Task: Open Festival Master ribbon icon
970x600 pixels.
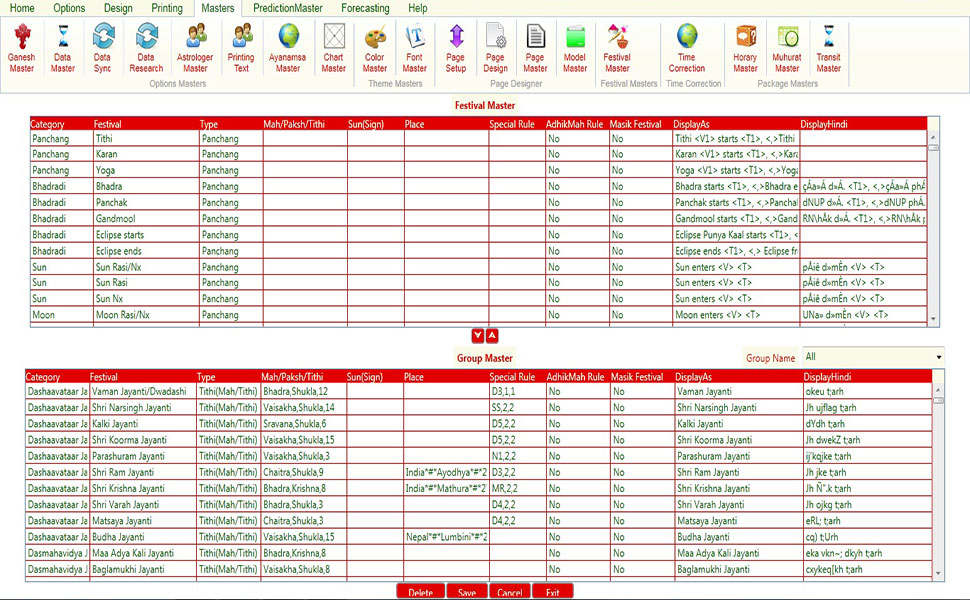Action: tap(617, 48)
